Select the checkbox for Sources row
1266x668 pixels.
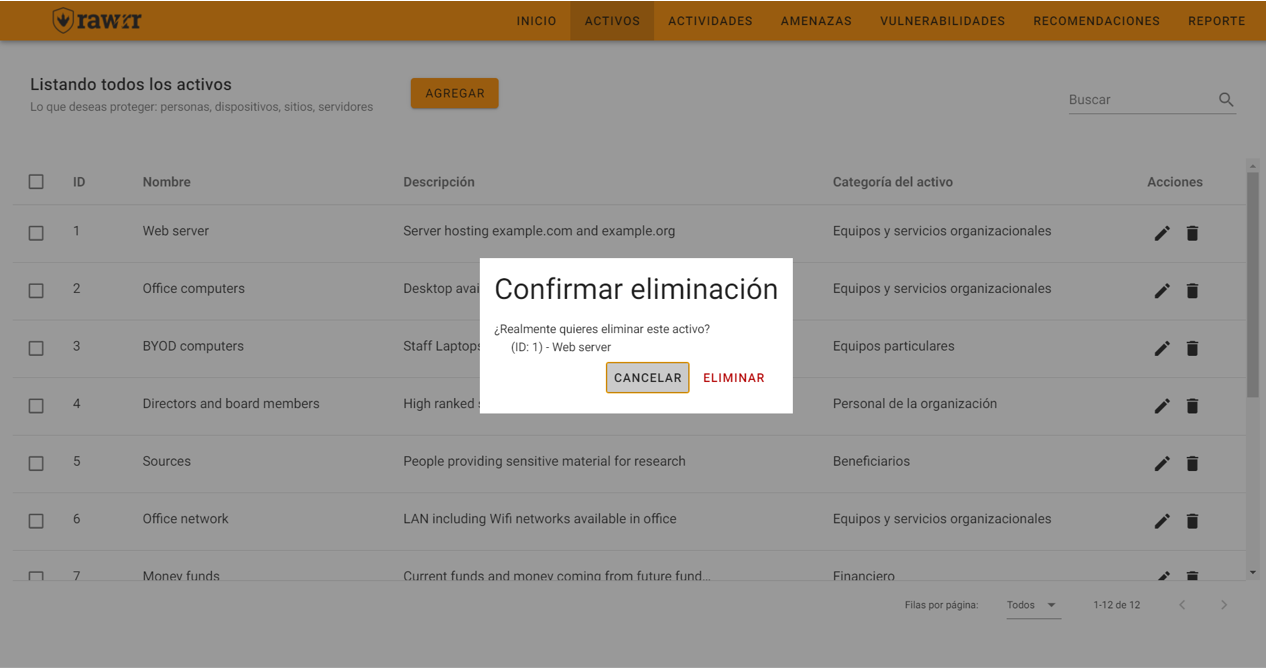click(x=36, y=463)
